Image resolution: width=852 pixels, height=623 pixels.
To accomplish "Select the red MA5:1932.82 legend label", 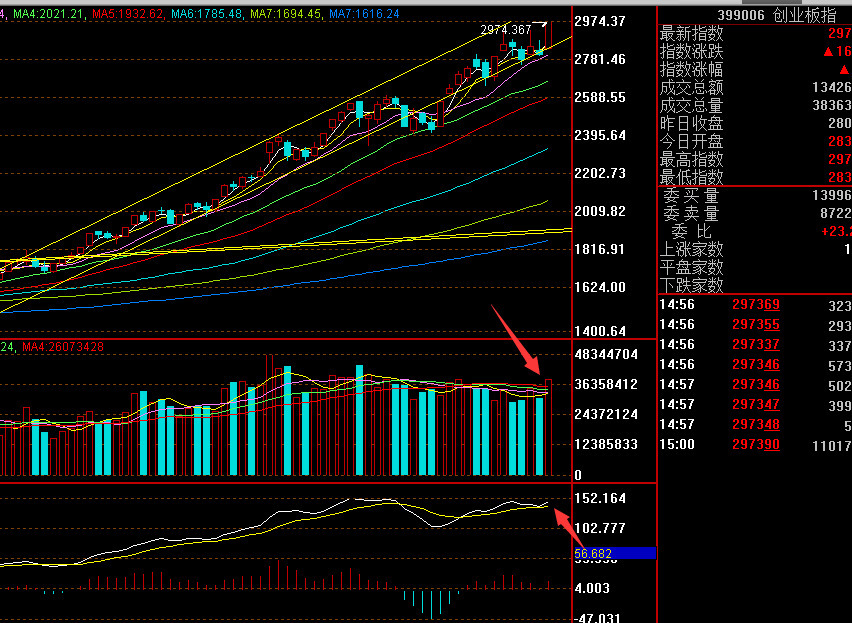I will (x=127, y=14).
